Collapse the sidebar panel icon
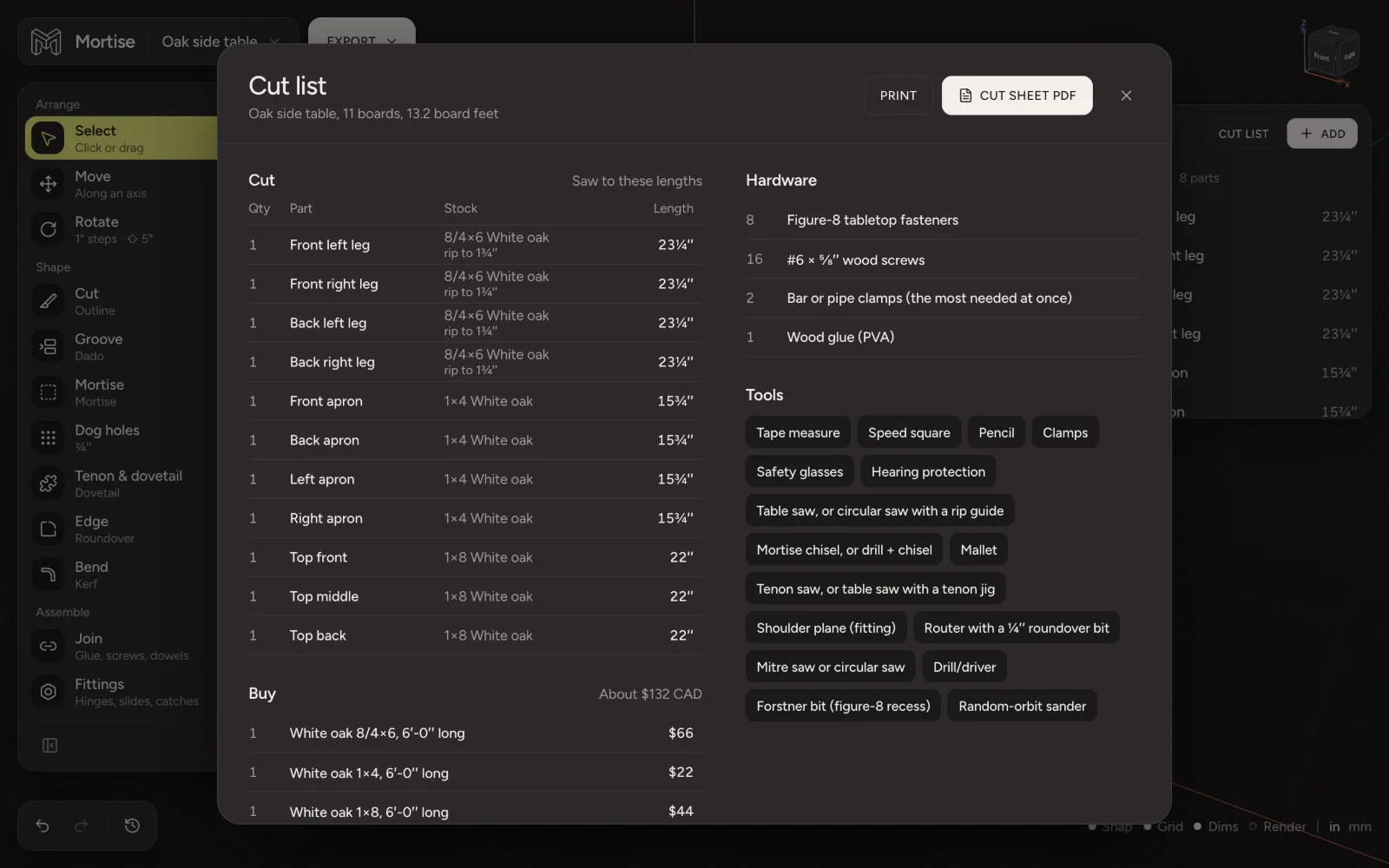This screenshot has height=868, width=1389. tap(49, 746)
